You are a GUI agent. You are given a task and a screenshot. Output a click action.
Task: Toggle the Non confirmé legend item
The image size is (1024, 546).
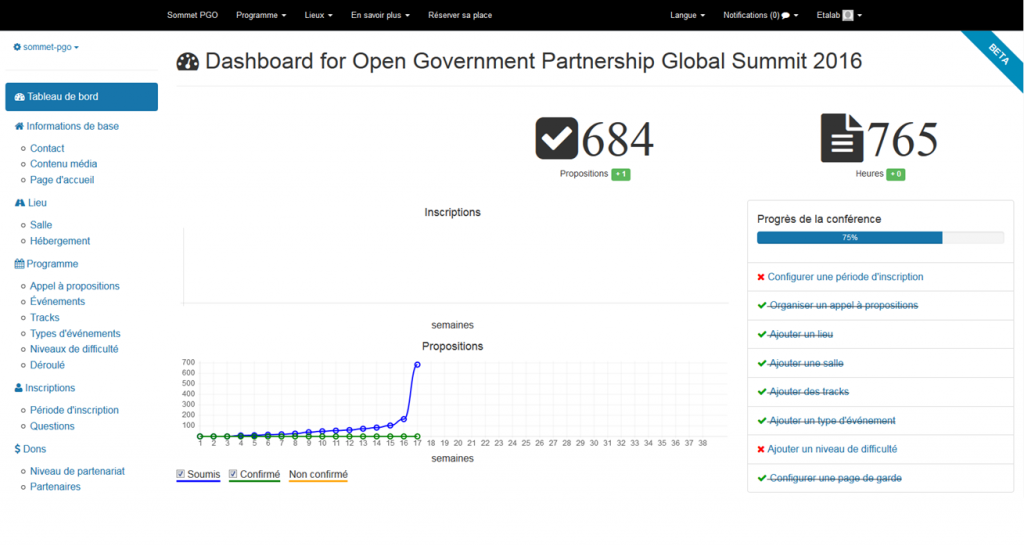point(318,475)
